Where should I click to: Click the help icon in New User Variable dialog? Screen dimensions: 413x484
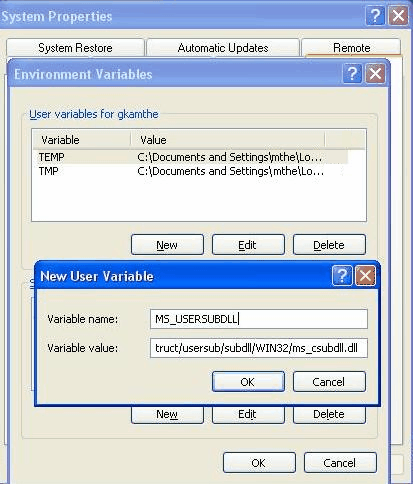click(x=342, y=276)
